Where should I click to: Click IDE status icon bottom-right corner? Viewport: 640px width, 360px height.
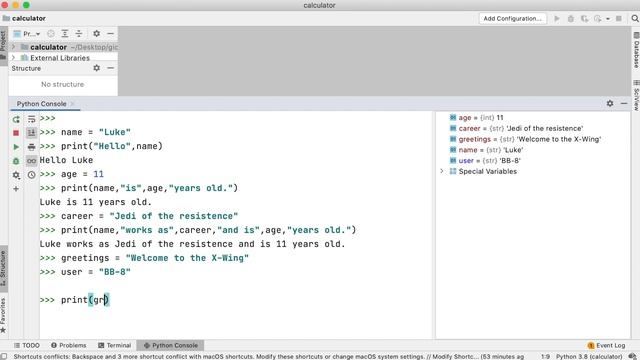coord(633,356)
